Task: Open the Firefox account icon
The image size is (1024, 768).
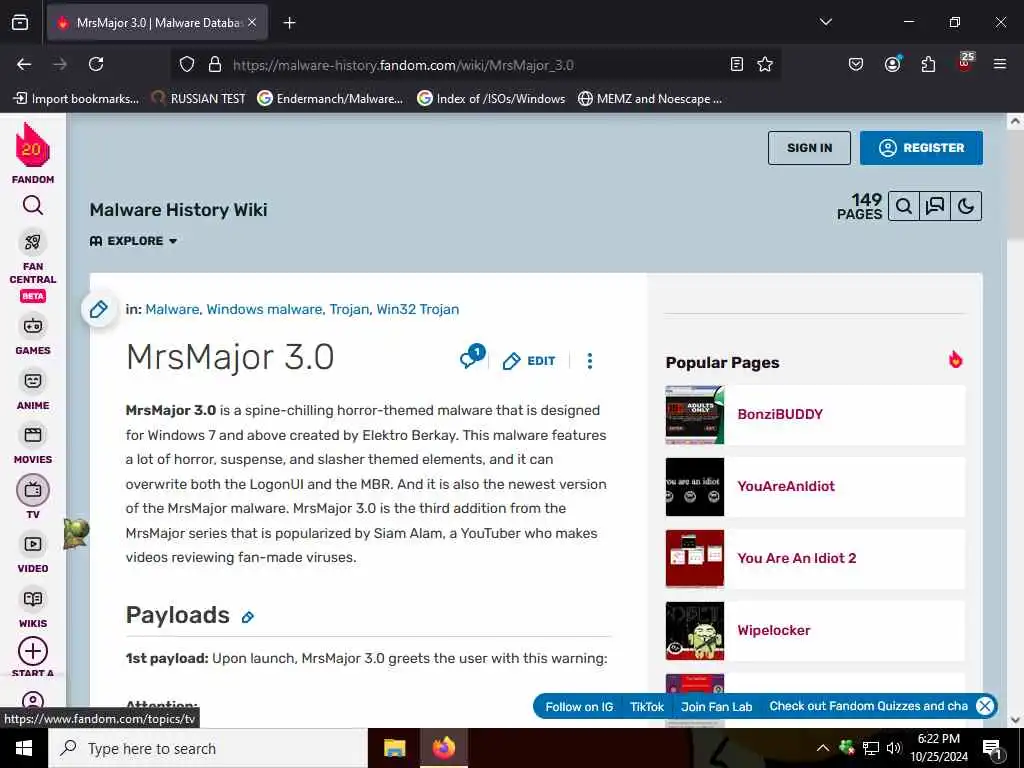Action: click(892, 64)
